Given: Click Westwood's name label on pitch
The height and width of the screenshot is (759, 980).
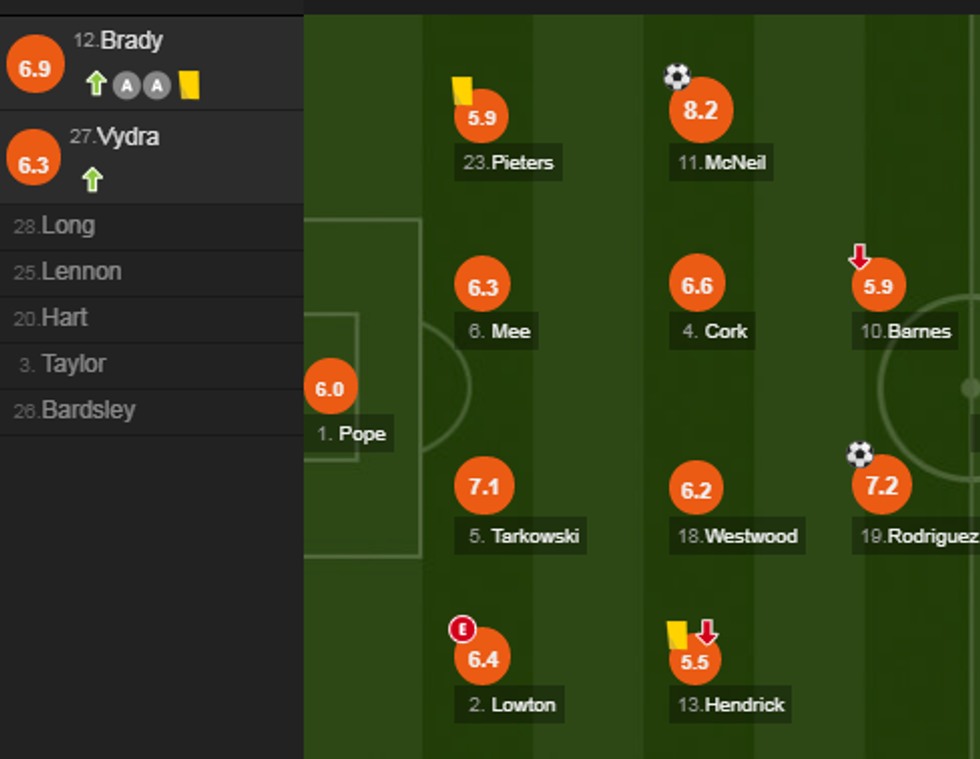Looking at the screenshot, I should pos(750,536).
